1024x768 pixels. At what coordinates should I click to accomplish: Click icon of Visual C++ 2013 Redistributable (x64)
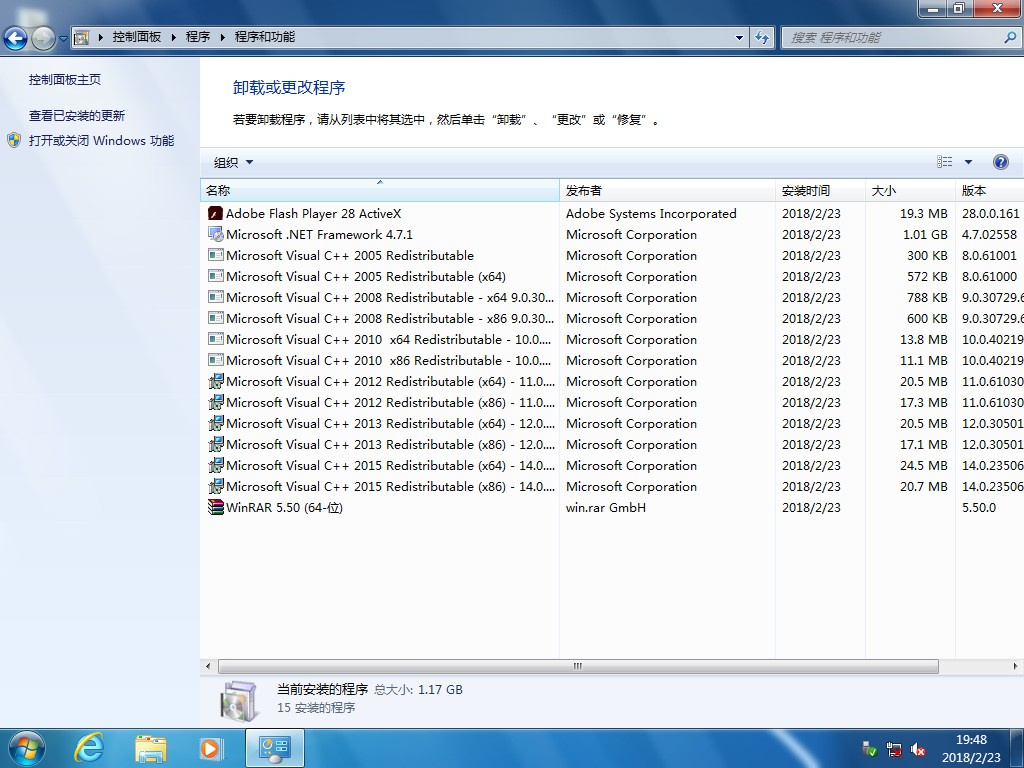(x=216, y=423)
